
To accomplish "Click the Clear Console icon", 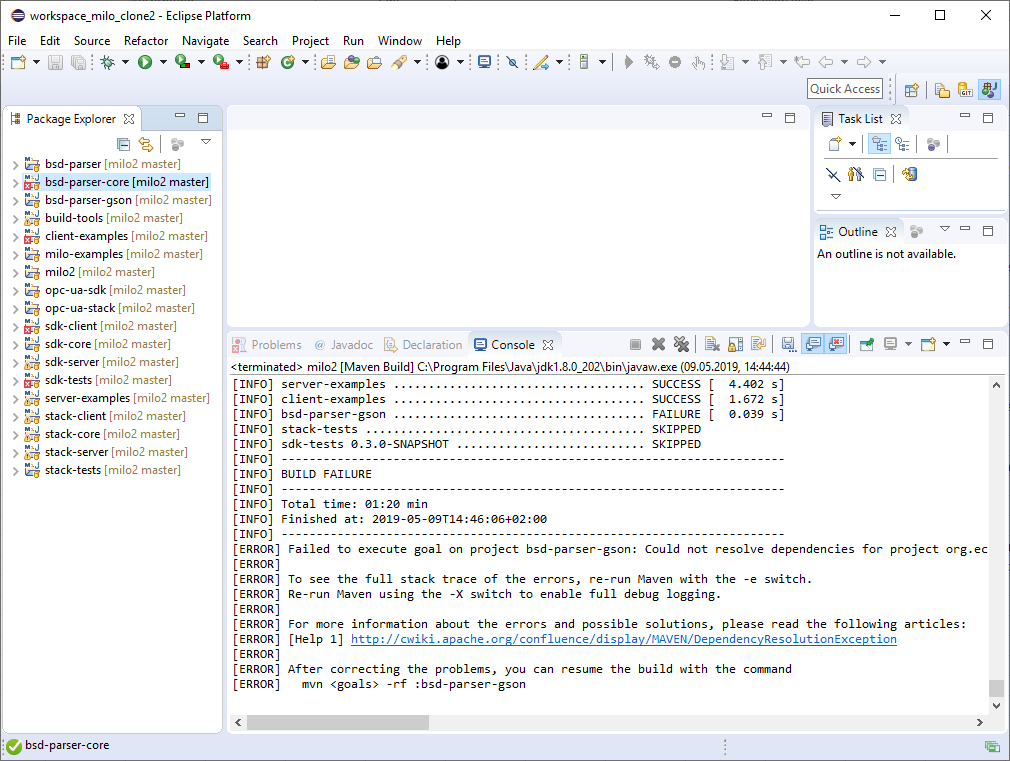I will point(712,344).
